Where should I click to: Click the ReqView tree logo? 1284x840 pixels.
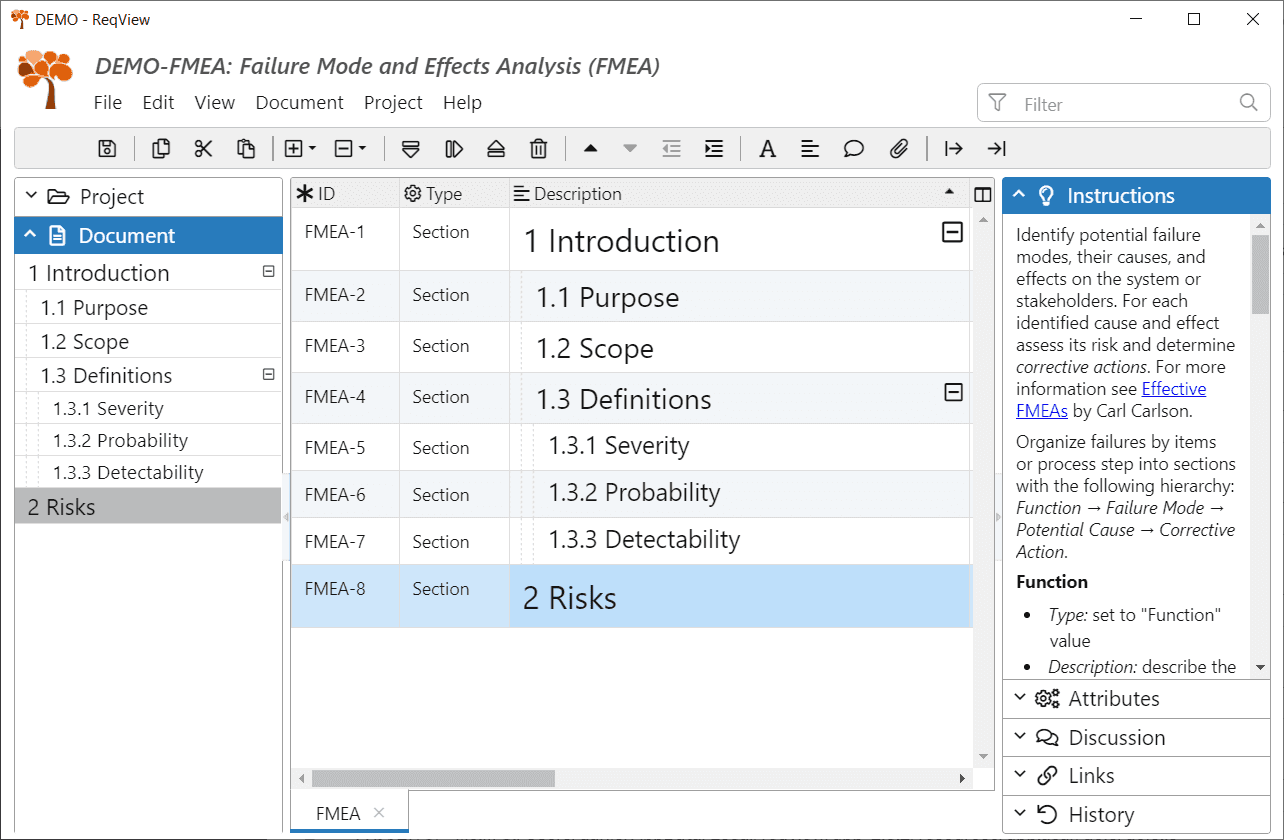tap(45, 80)
